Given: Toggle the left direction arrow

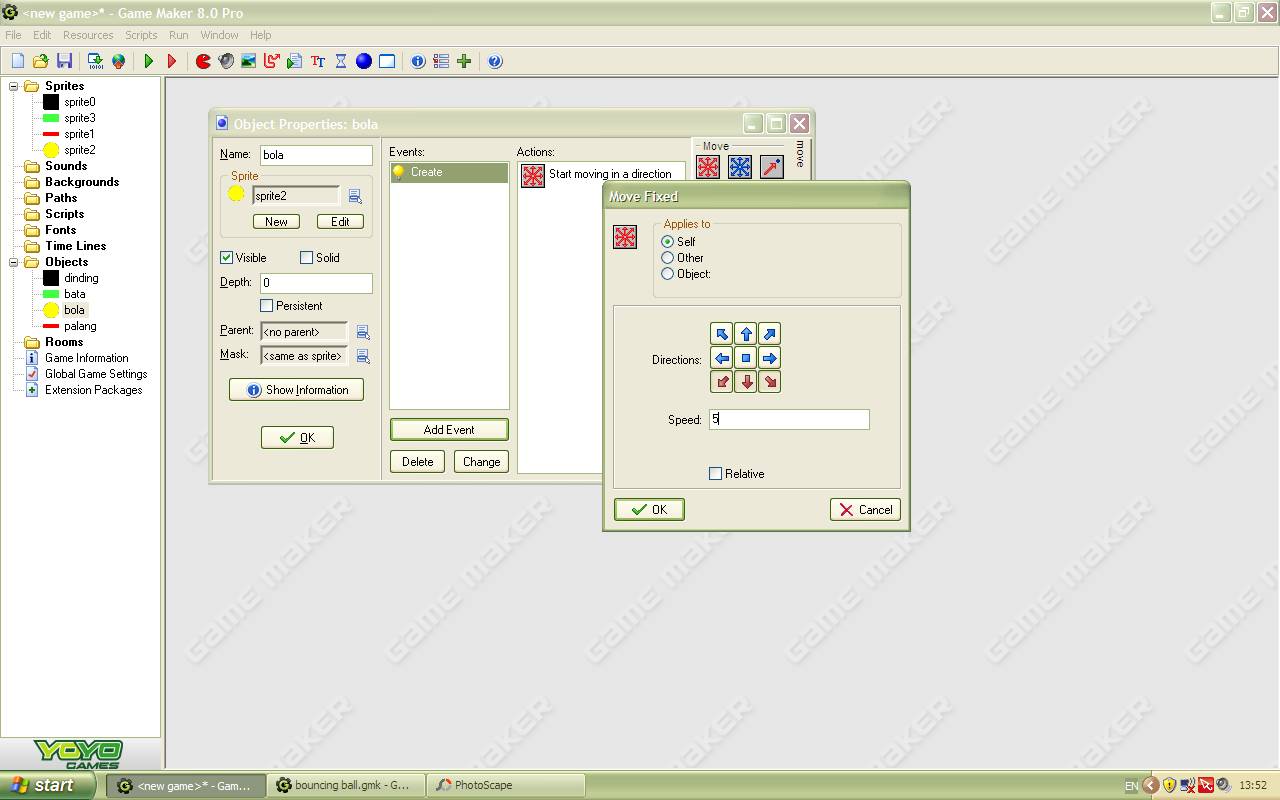Looking at the screenshot, I should point(722,358).
